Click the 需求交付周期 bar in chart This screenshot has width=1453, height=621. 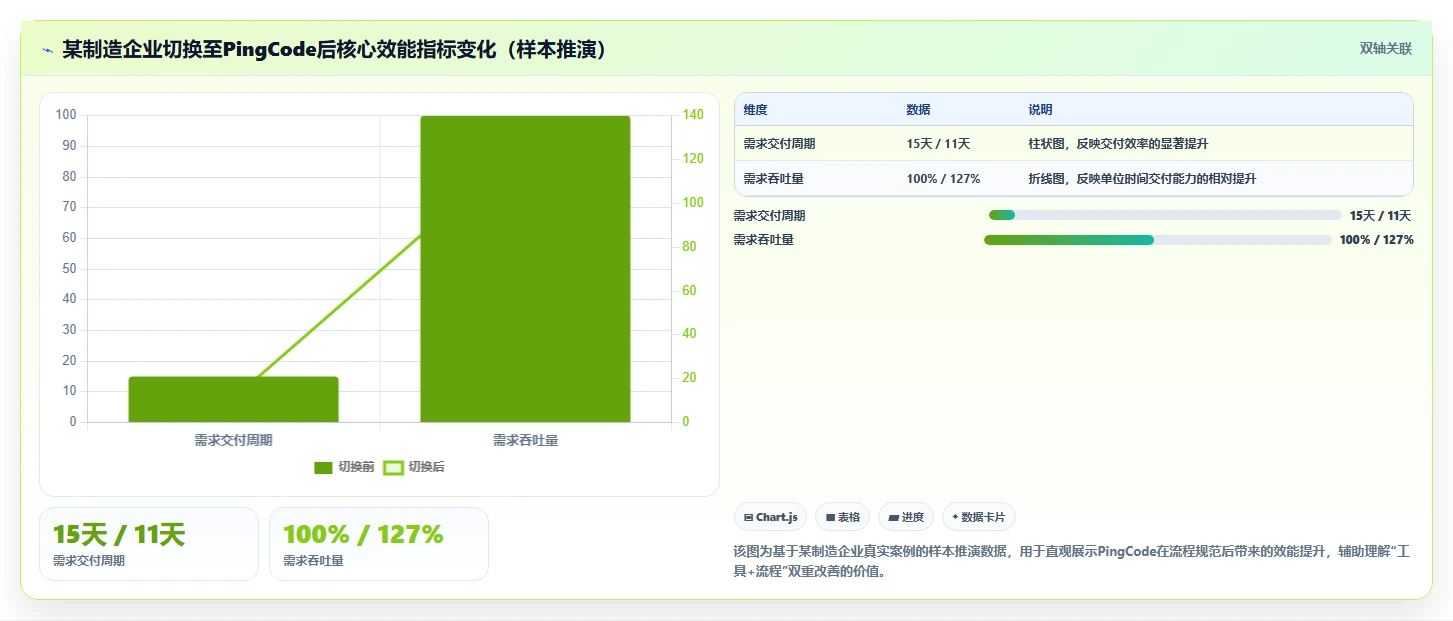tap(233, 399)
